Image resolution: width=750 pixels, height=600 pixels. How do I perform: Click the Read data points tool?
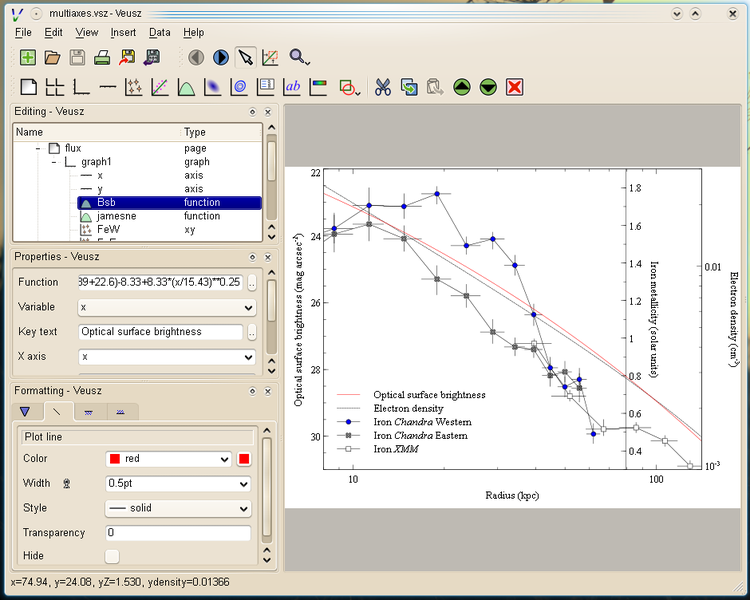pos(271,57)
